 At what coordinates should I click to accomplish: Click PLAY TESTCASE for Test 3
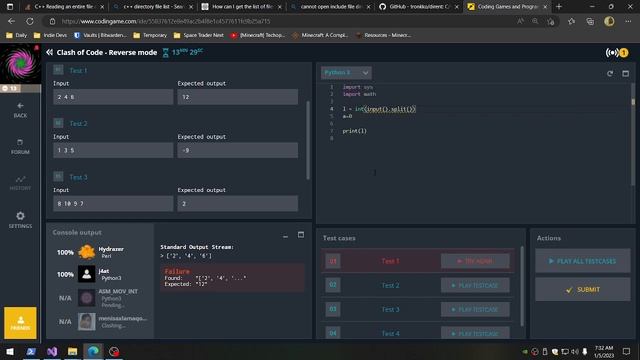coord(475,309)
